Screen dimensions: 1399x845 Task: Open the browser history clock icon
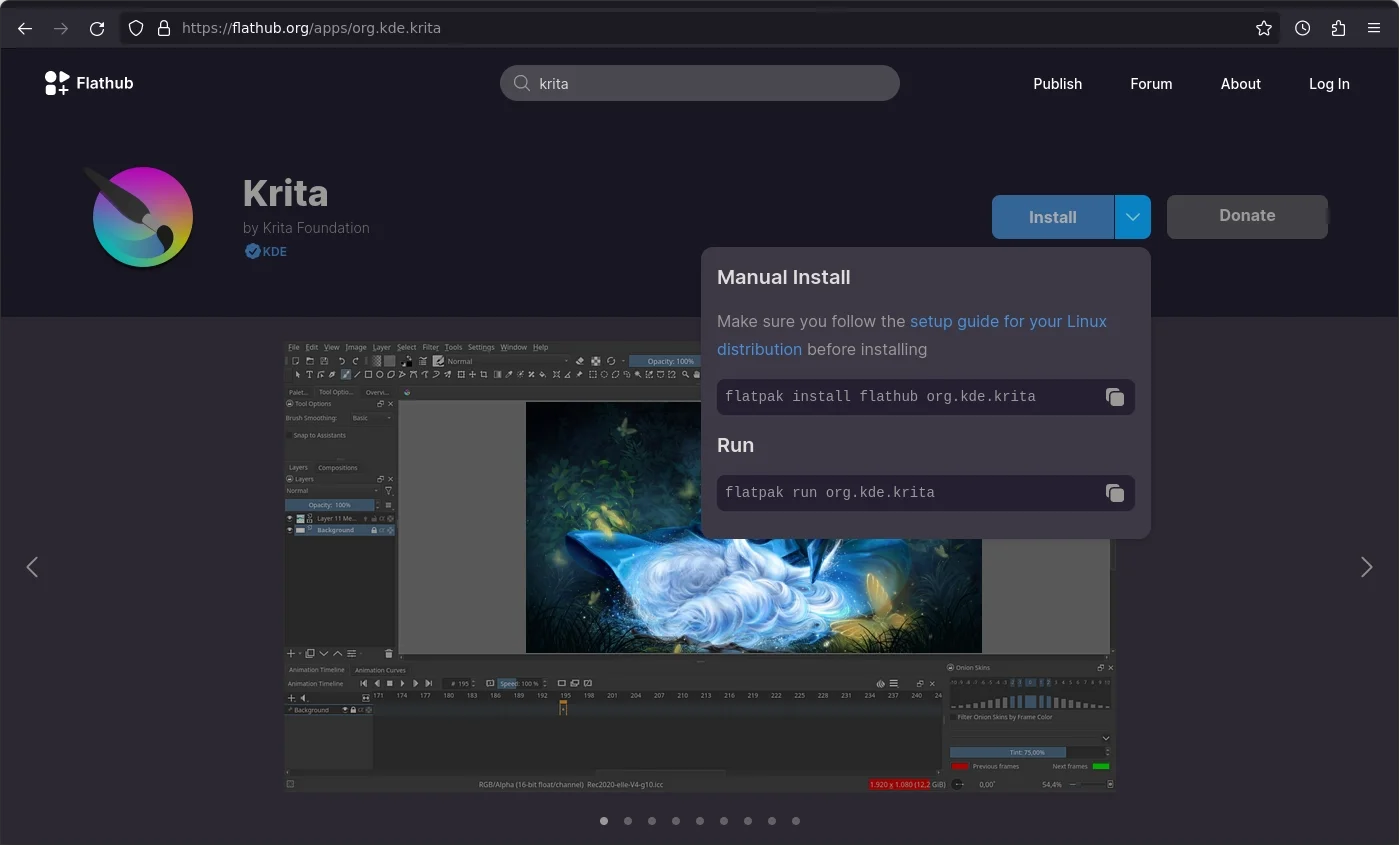click(x=1302, y=28)
